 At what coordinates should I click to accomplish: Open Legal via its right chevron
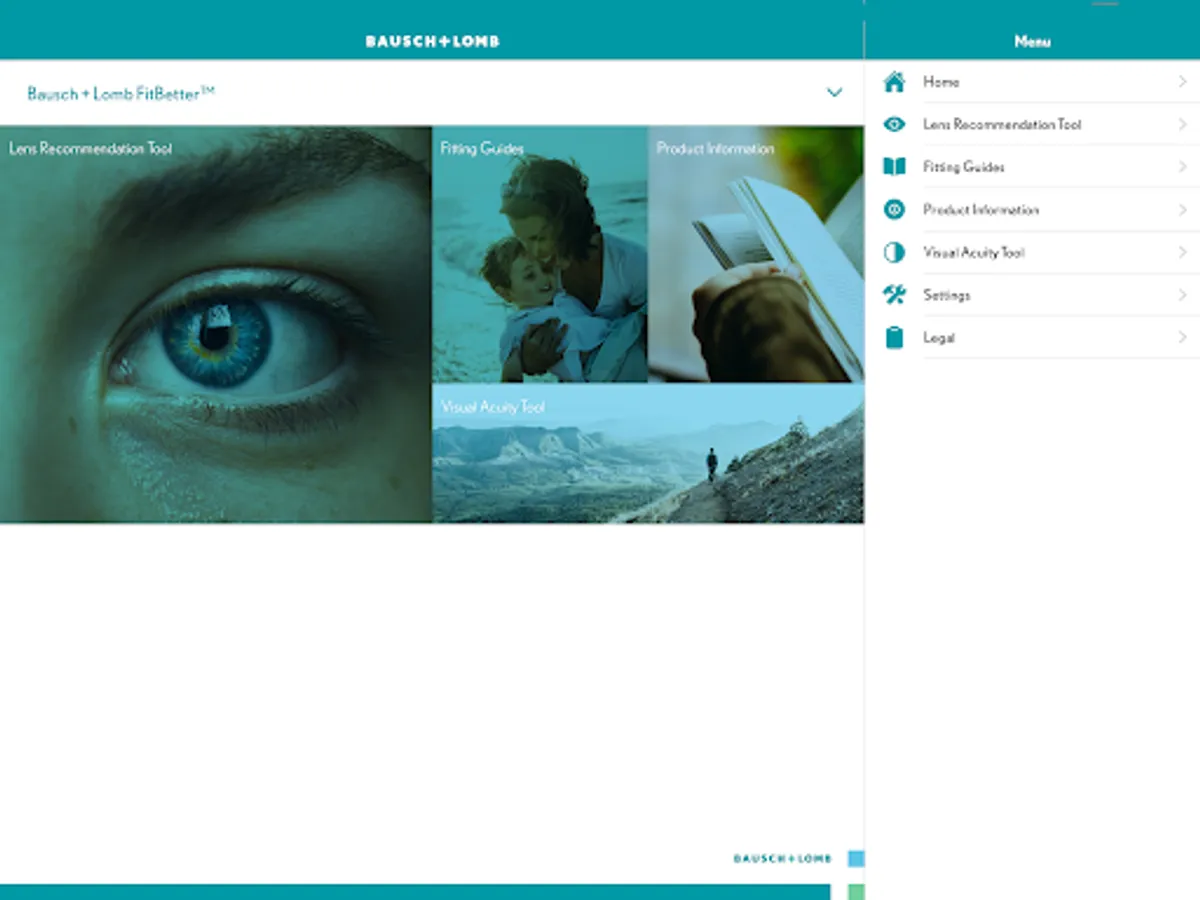click(1182, 338)
